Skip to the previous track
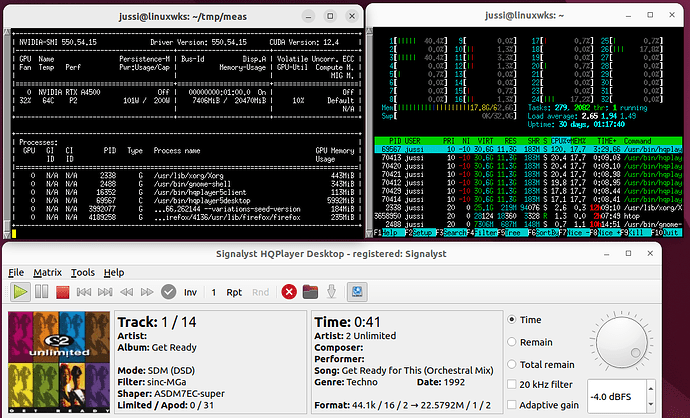The image size is (690, 418). point(84,292)
